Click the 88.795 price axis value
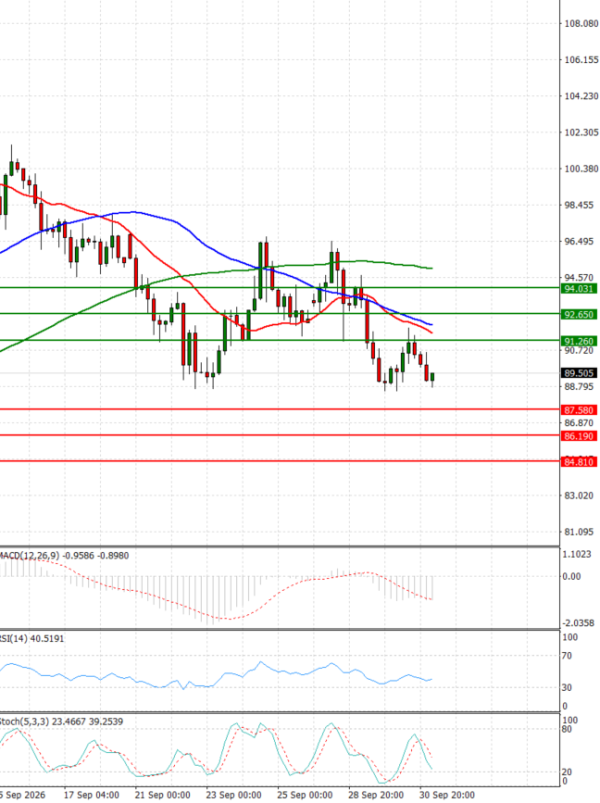This screenshot has height=803, width=600. pyautogui.click(x=579, y=387)
